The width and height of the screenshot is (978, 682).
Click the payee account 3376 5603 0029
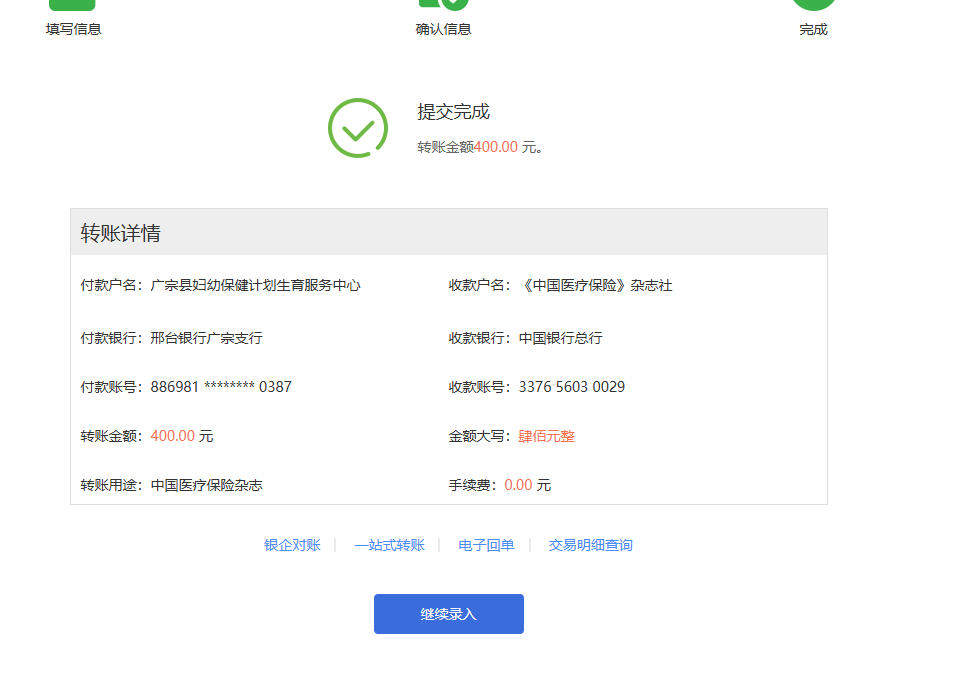click(x=571, y=387)
